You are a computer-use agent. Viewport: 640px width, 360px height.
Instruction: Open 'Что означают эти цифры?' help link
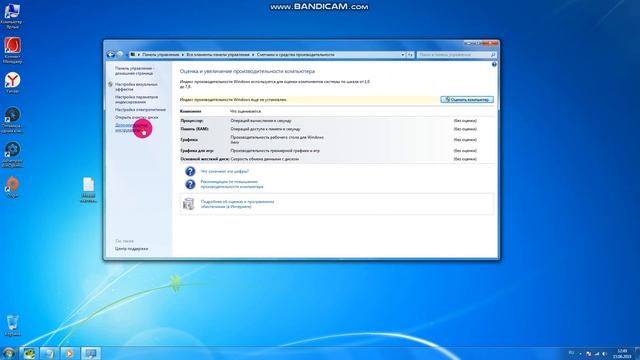coord(224,171)
